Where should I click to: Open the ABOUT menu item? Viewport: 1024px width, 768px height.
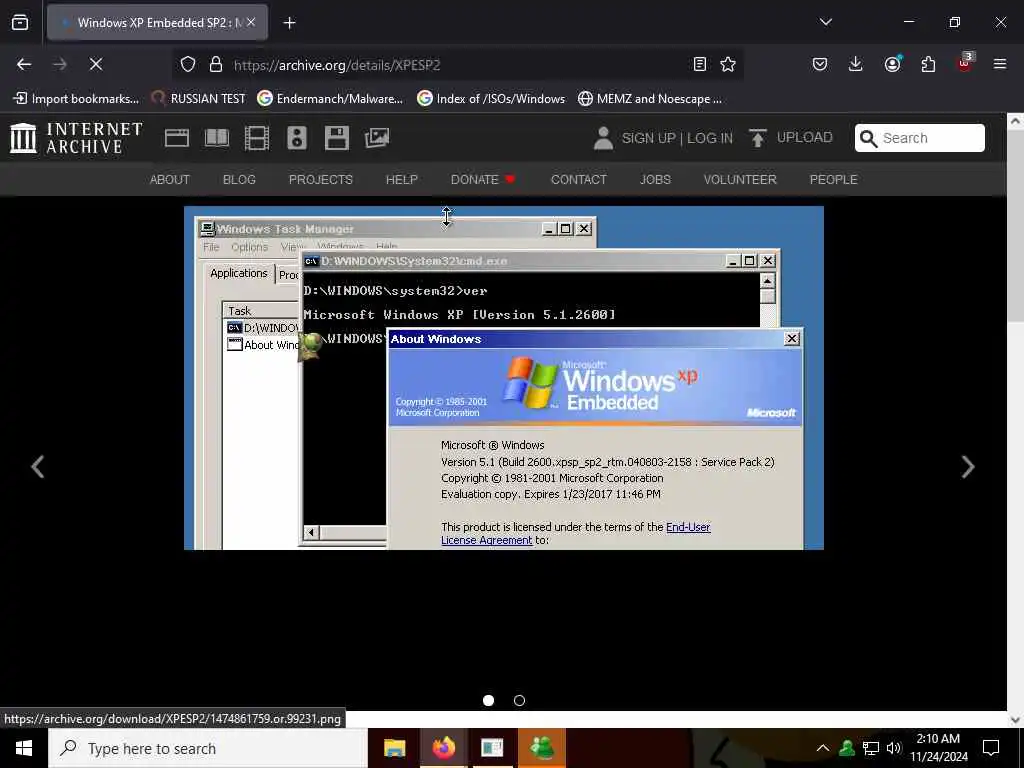[x=170, y=180]
